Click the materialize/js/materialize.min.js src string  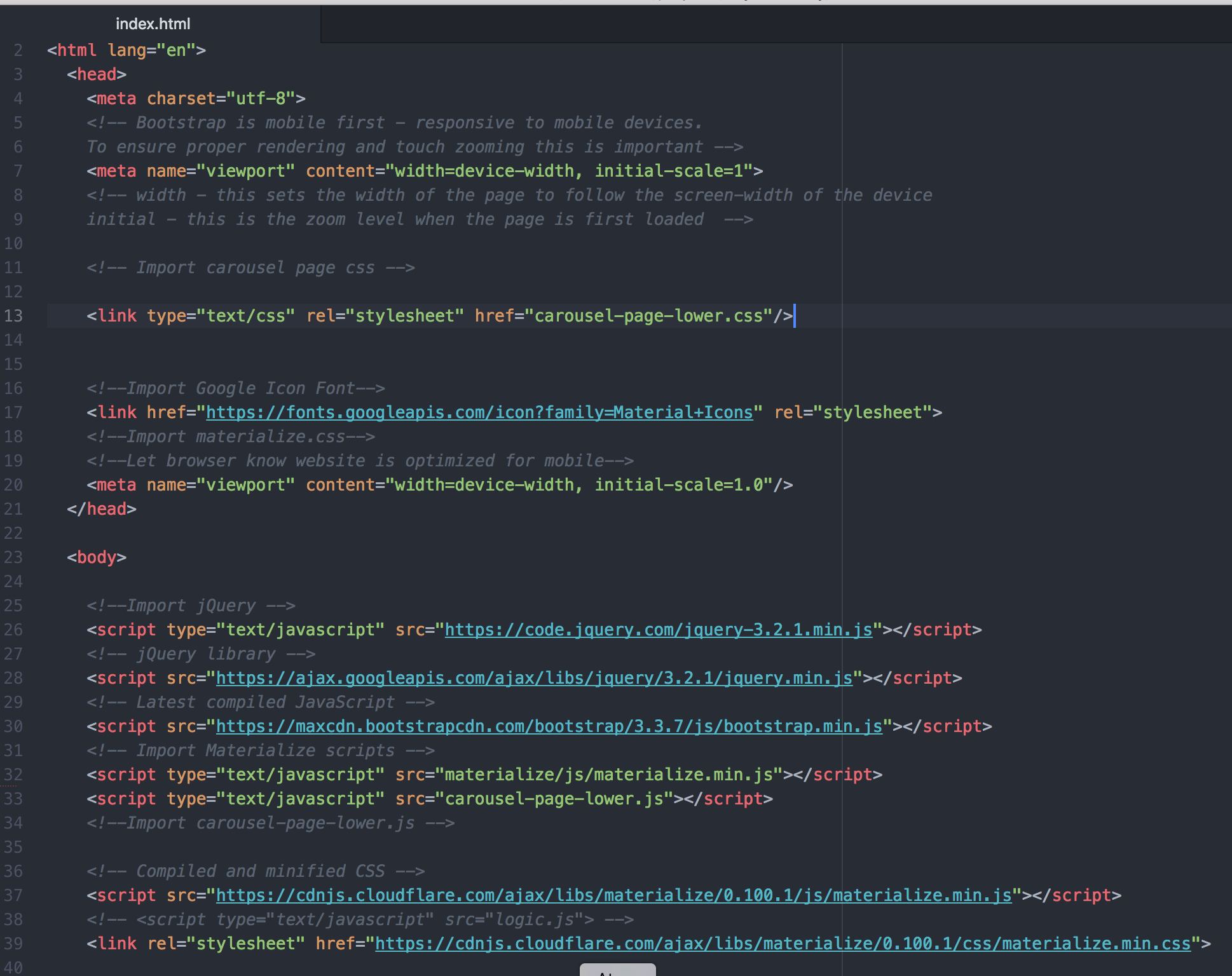coord(608,775)
